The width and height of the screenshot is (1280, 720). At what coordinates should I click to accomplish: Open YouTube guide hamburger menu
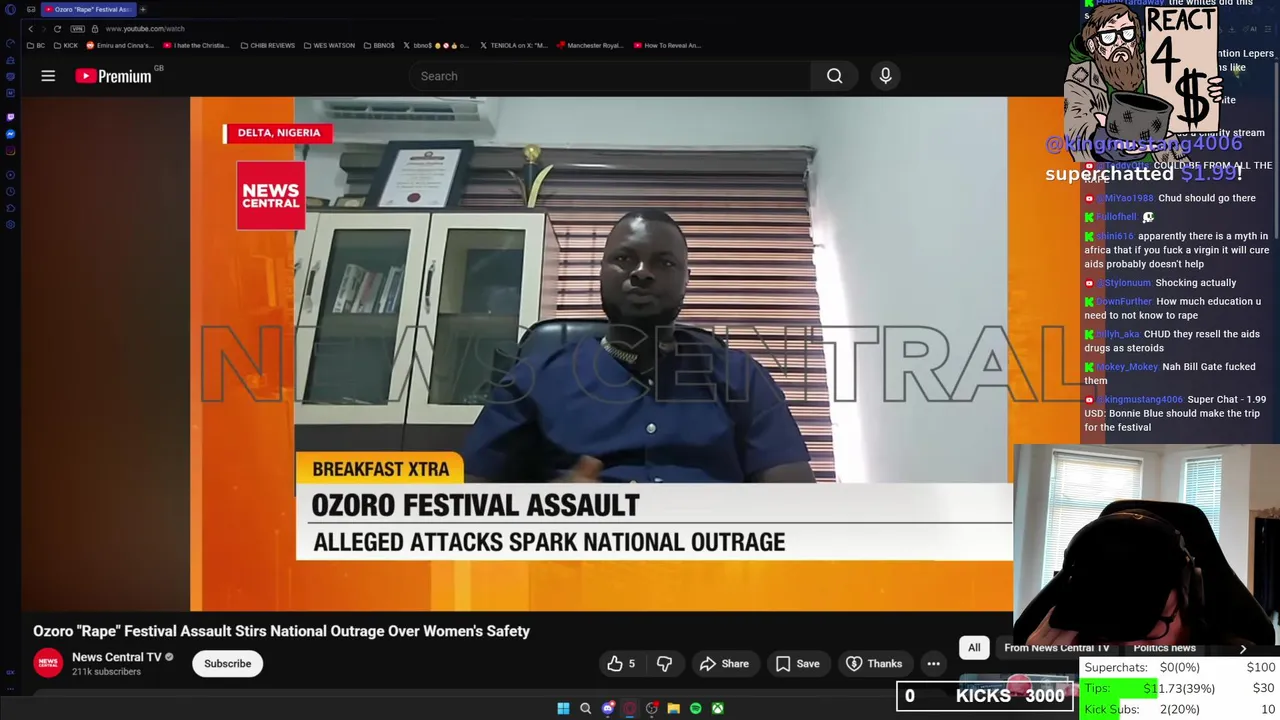click(x=48, y=76)
